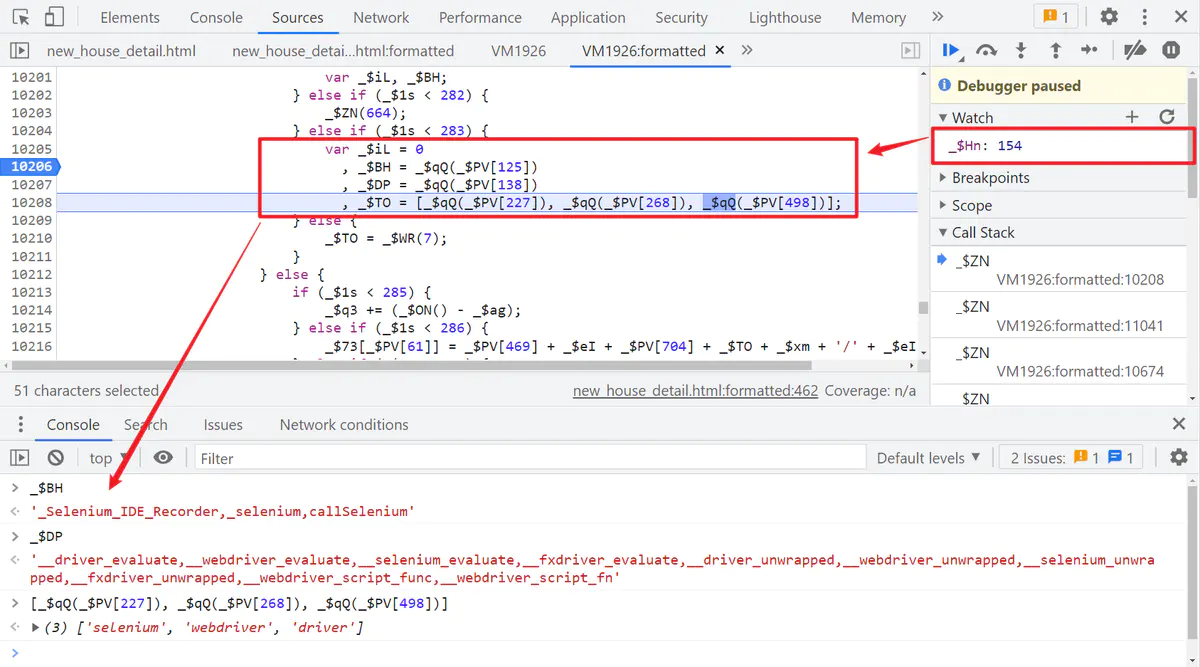Follow the new_house_detail.html:formatted:462 link
The width and height of the screenshot is (1200, 667).
695,391
